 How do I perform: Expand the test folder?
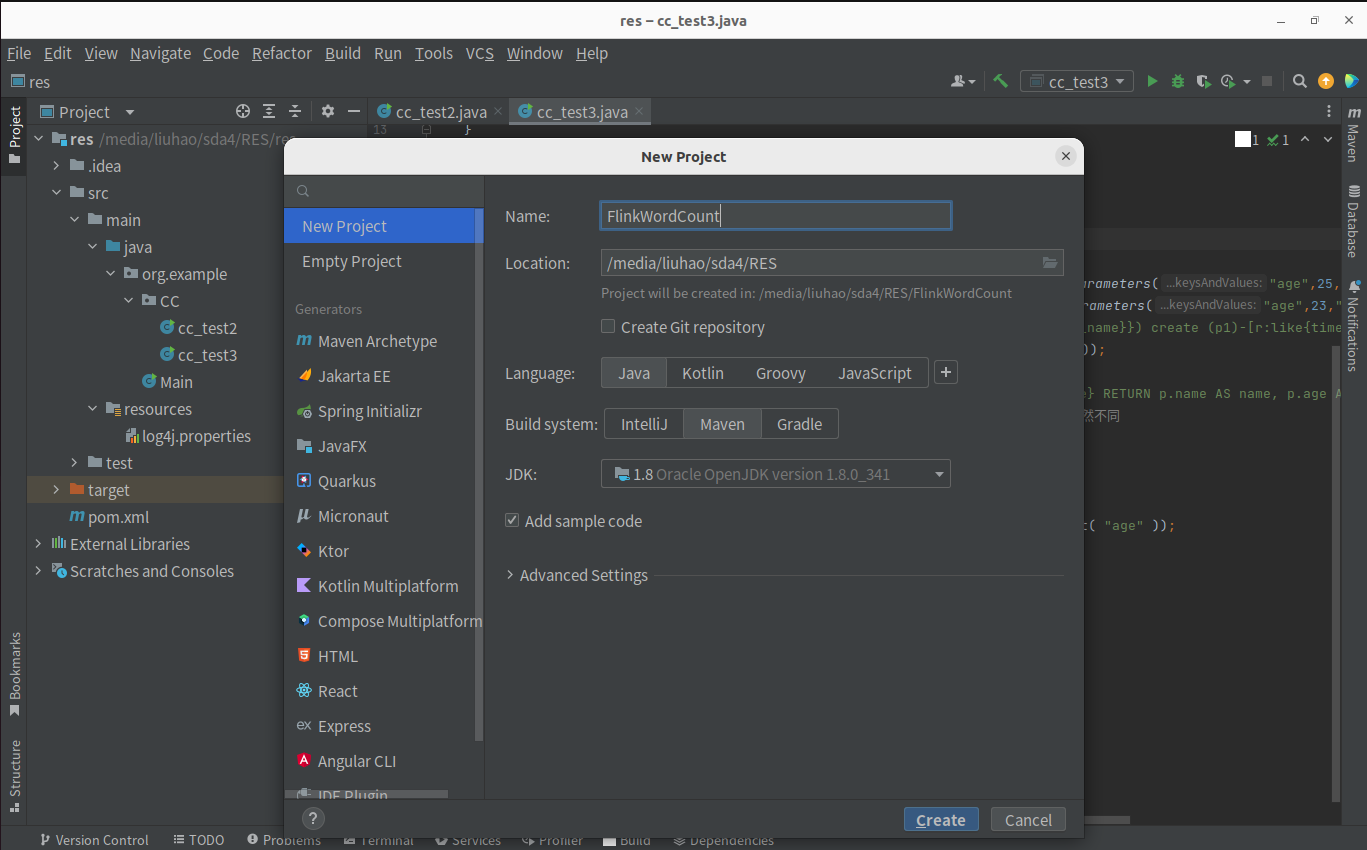75,463
